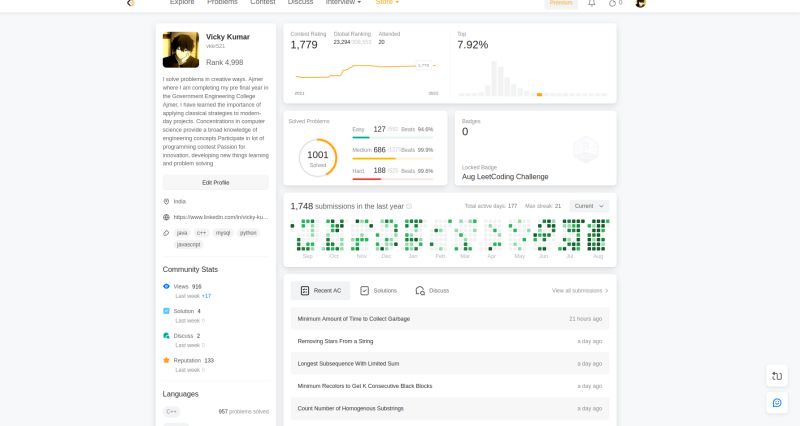Open the LinkedIn profile URL link
This screenshot has height=426, width=800.
coord(220,217)
